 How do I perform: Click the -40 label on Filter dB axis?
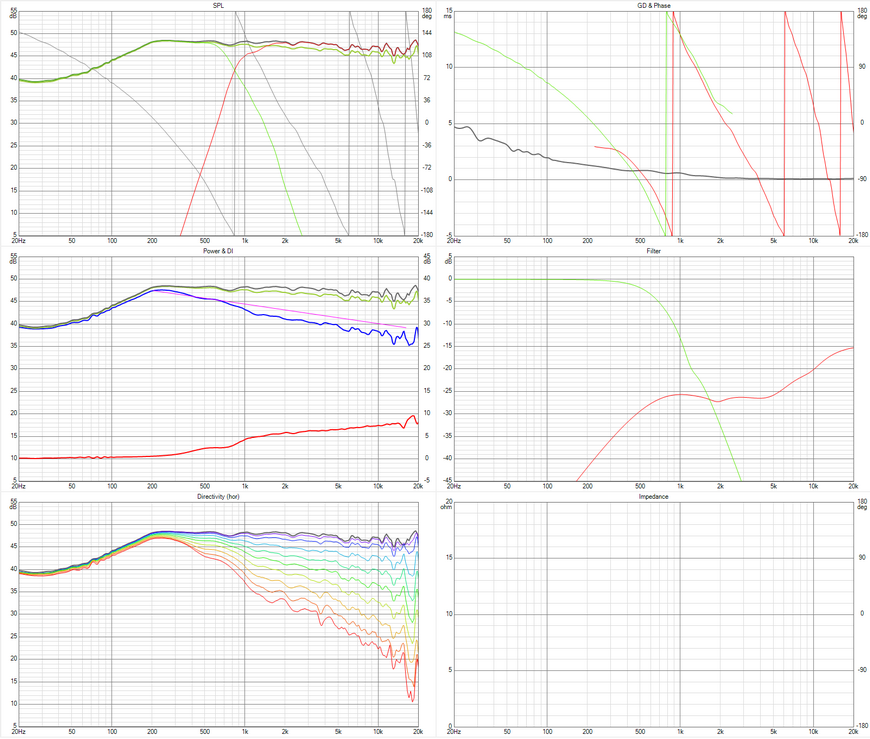447,459
